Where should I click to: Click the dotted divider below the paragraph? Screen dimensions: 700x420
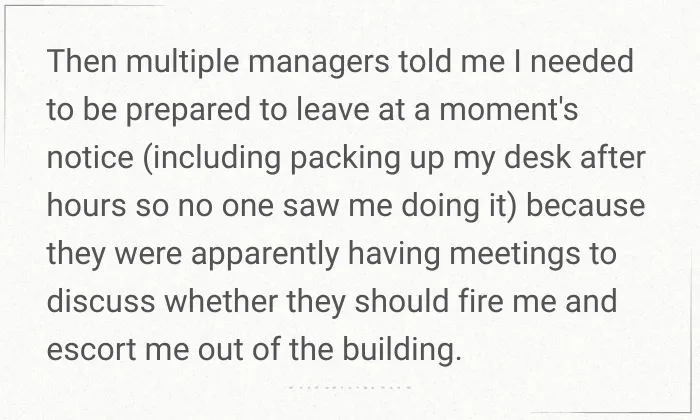pos(350,388)
